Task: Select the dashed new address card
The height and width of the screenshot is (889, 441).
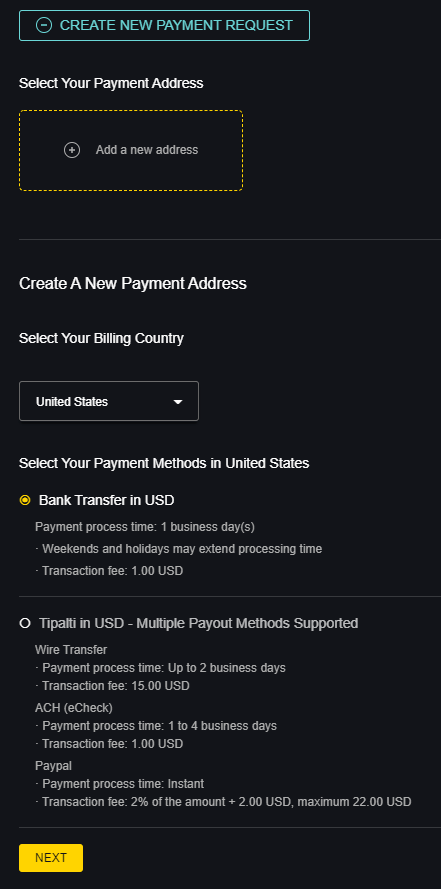Action: [131, 150]
